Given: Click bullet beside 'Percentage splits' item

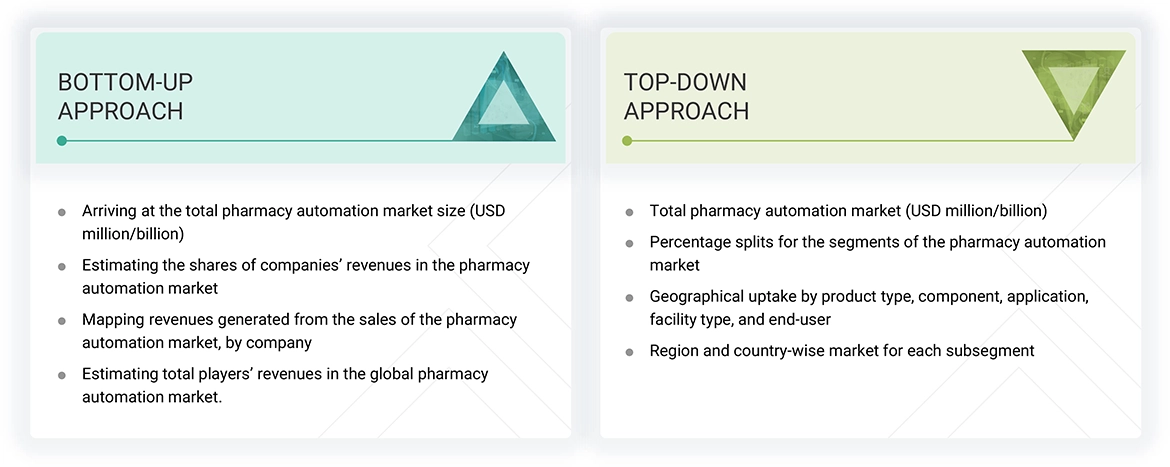Looking at the screenshot, I should [629, 243].
